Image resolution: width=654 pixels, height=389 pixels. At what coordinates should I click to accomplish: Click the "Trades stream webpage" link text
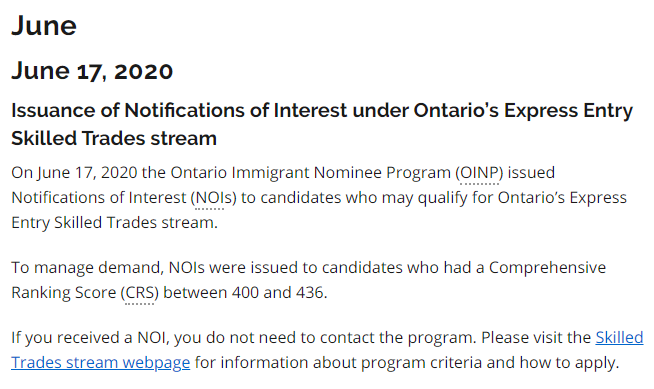pos(101,362)
